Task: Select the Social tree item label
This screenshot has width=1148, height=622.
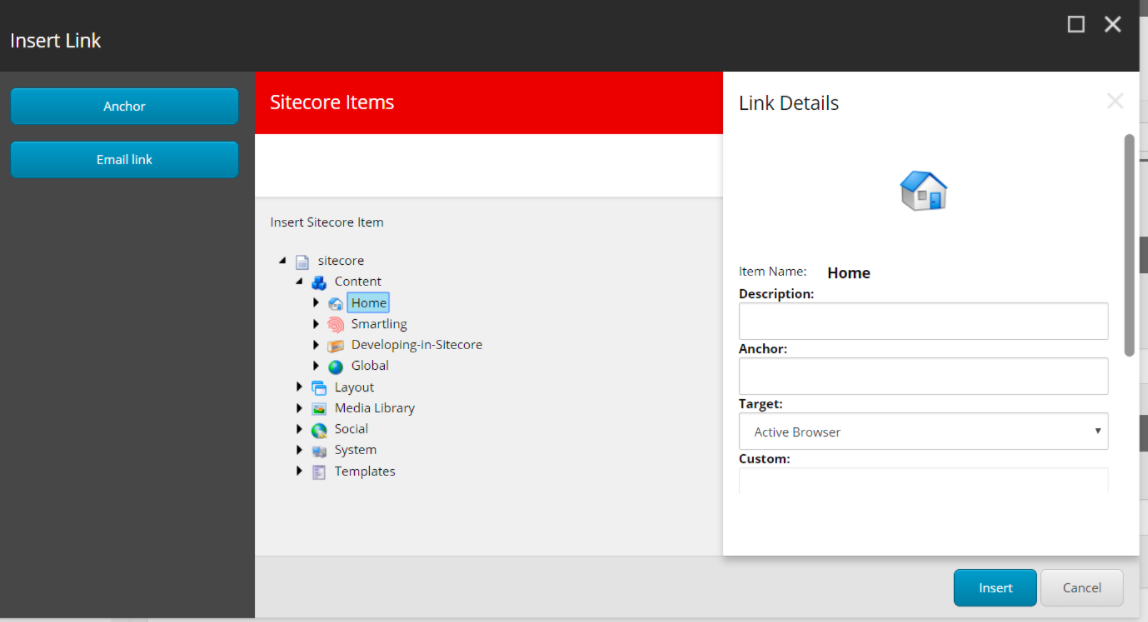Action: pyautogui.click(x=351, y=429)
